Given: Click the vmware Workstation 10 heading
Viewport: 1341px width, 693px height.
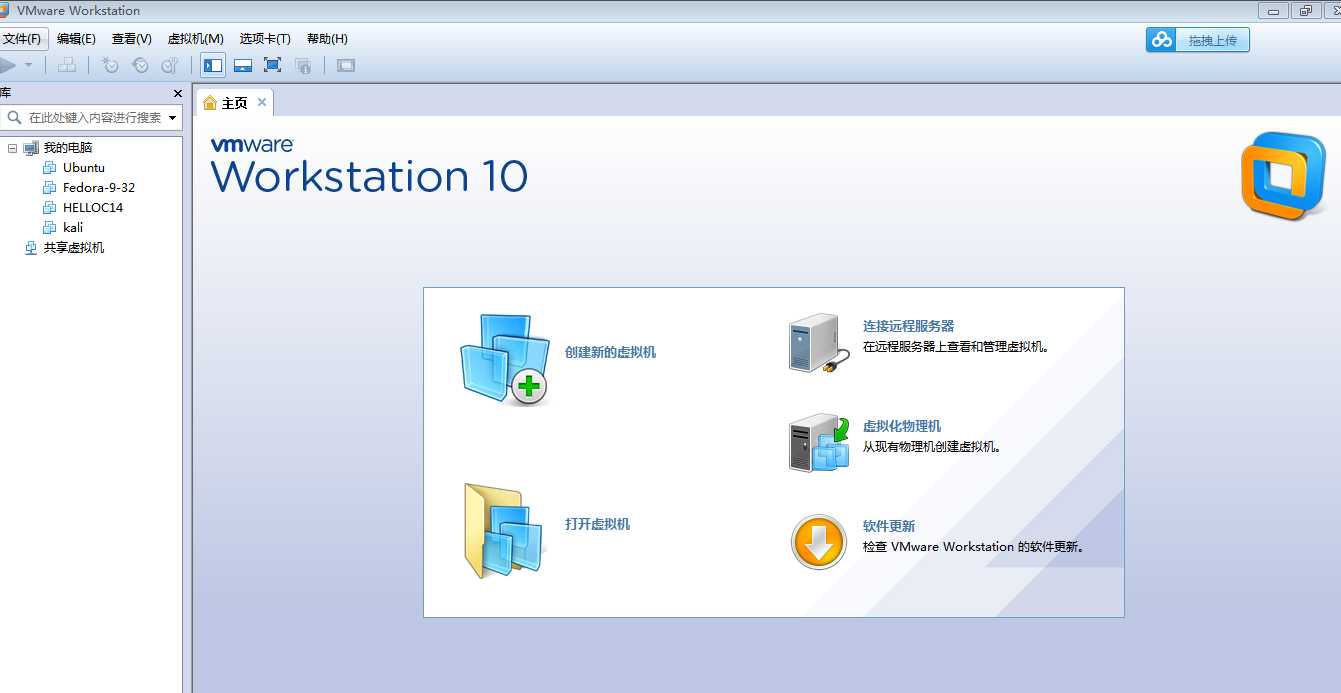Looking at the screenshot, I should click(368, 166).
